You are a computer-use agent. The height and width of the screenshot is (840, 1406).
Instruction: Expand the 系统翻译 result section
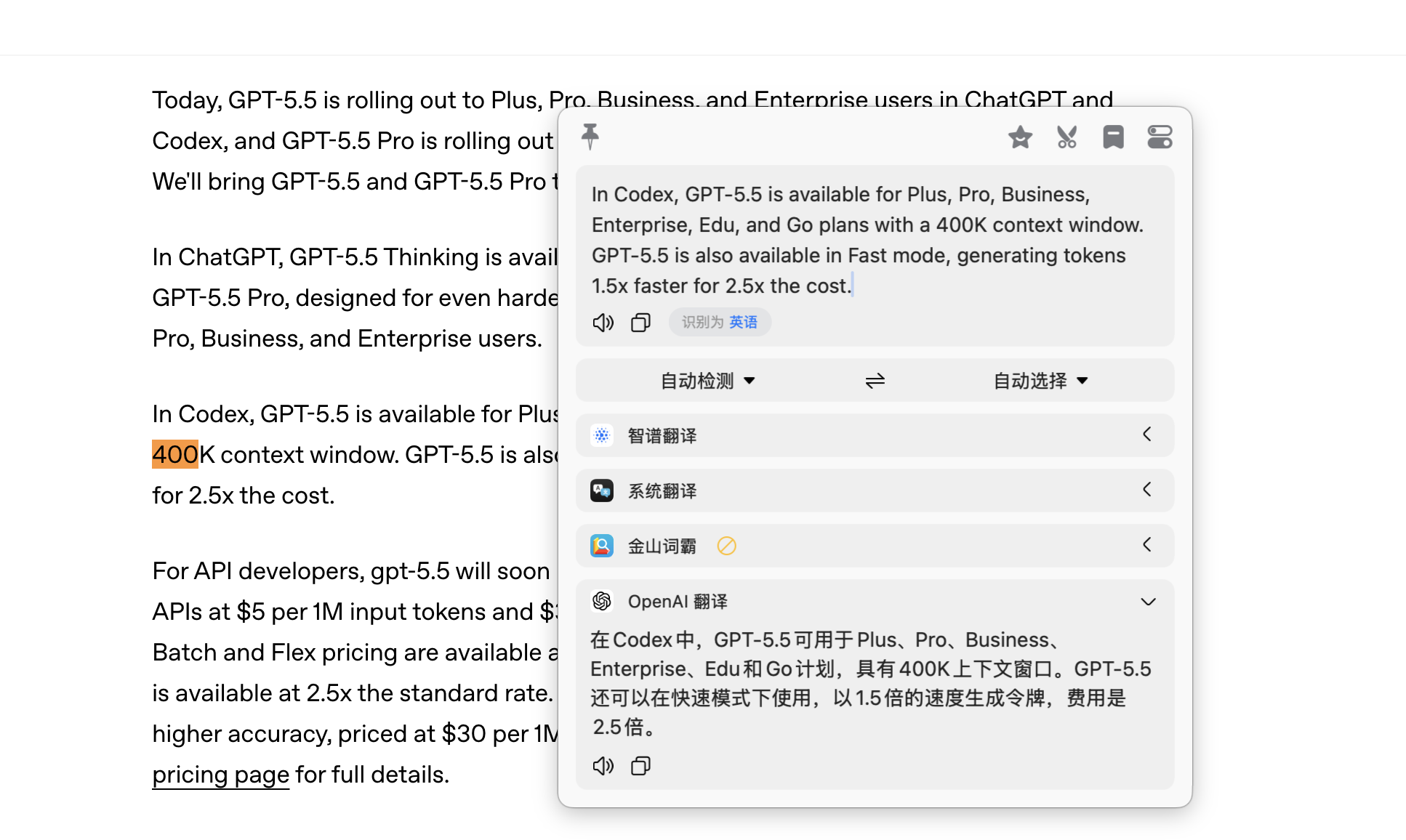[x=875, y=490]
